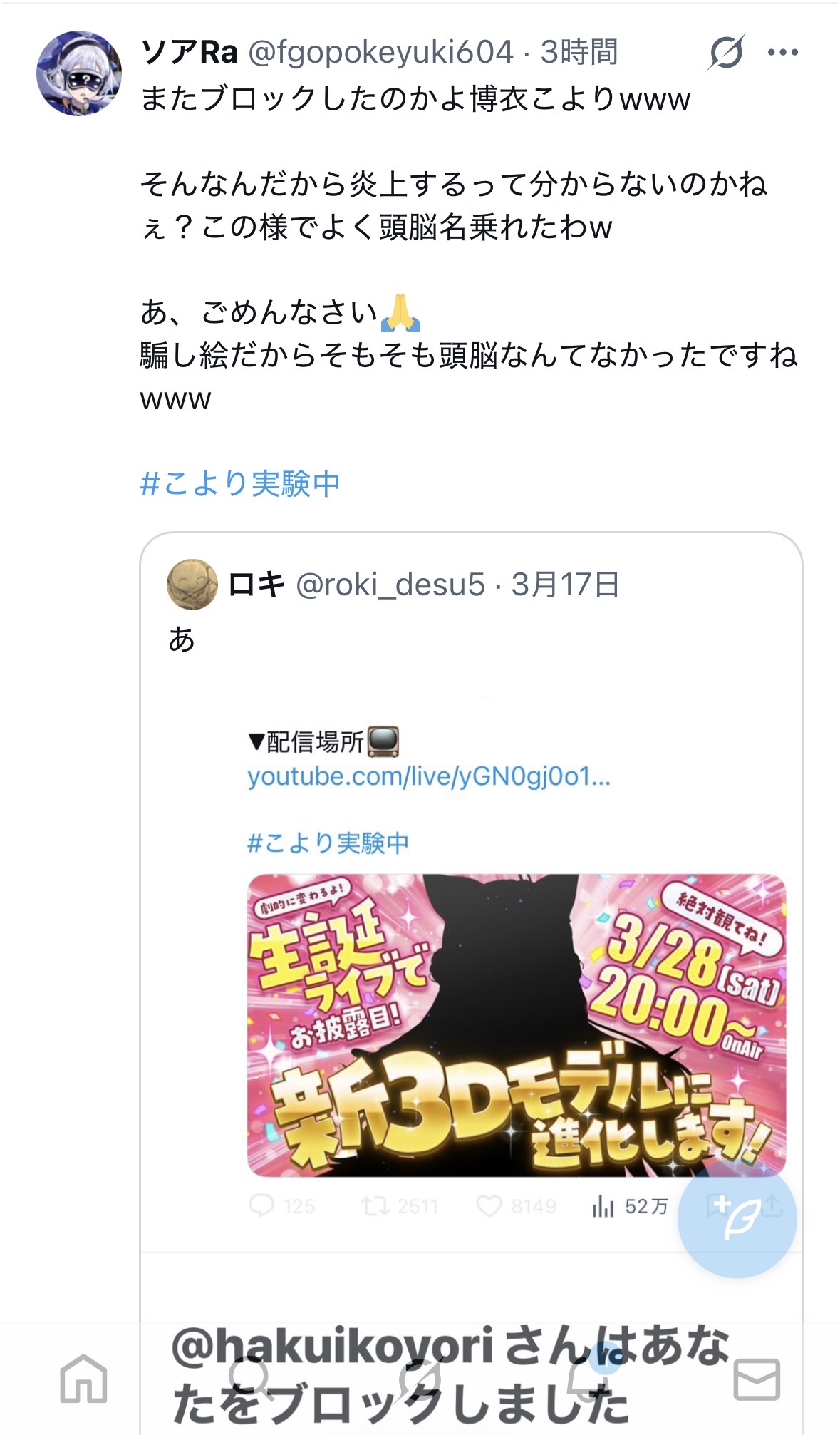View post analytics showing 52万
The width and height of the screenshot is (840, 1435).
[x=630, y=1206]
